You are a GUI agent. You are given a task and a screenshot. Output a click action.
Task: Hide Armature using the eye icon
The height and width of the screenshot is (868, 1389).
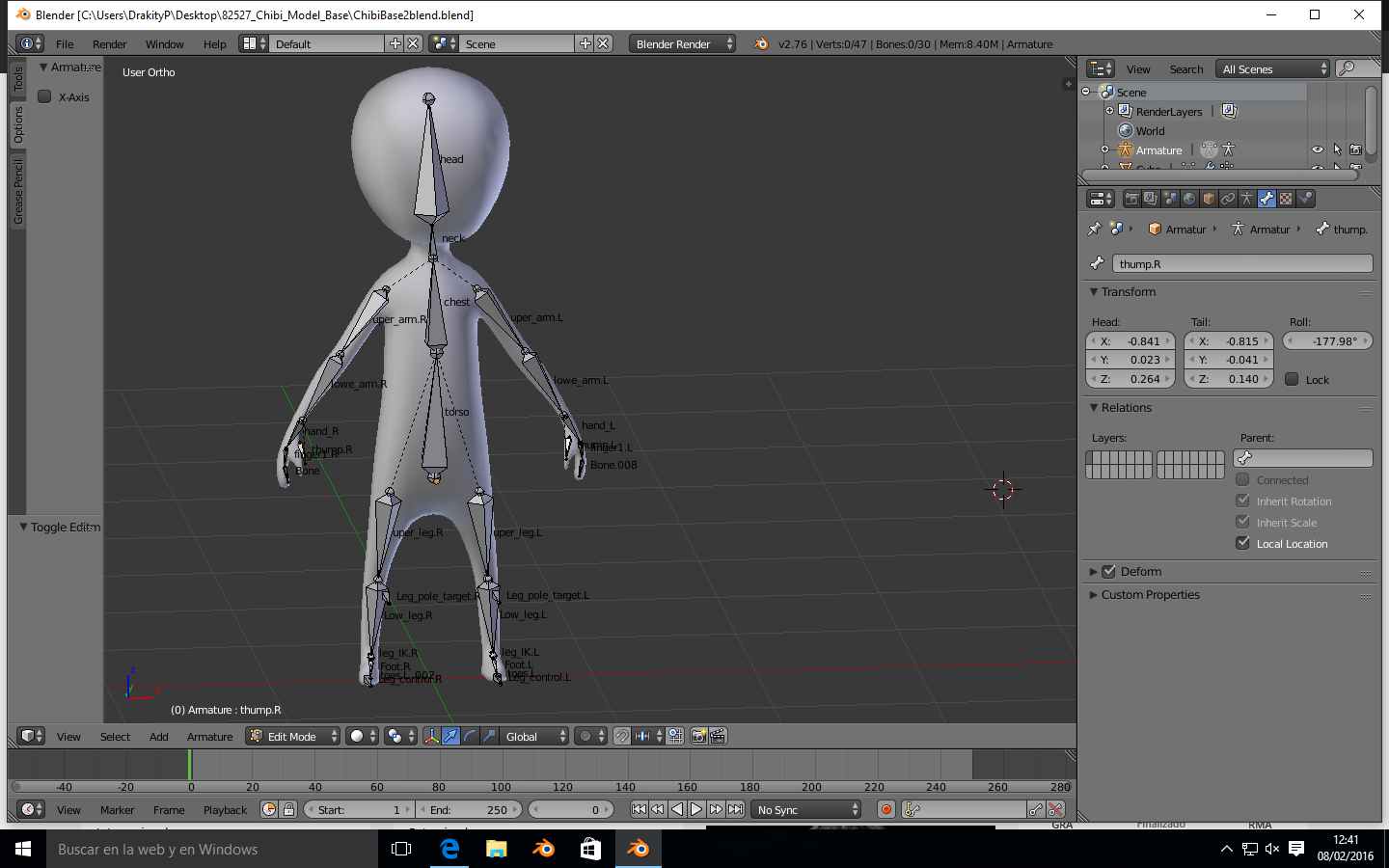[1317, 149]
